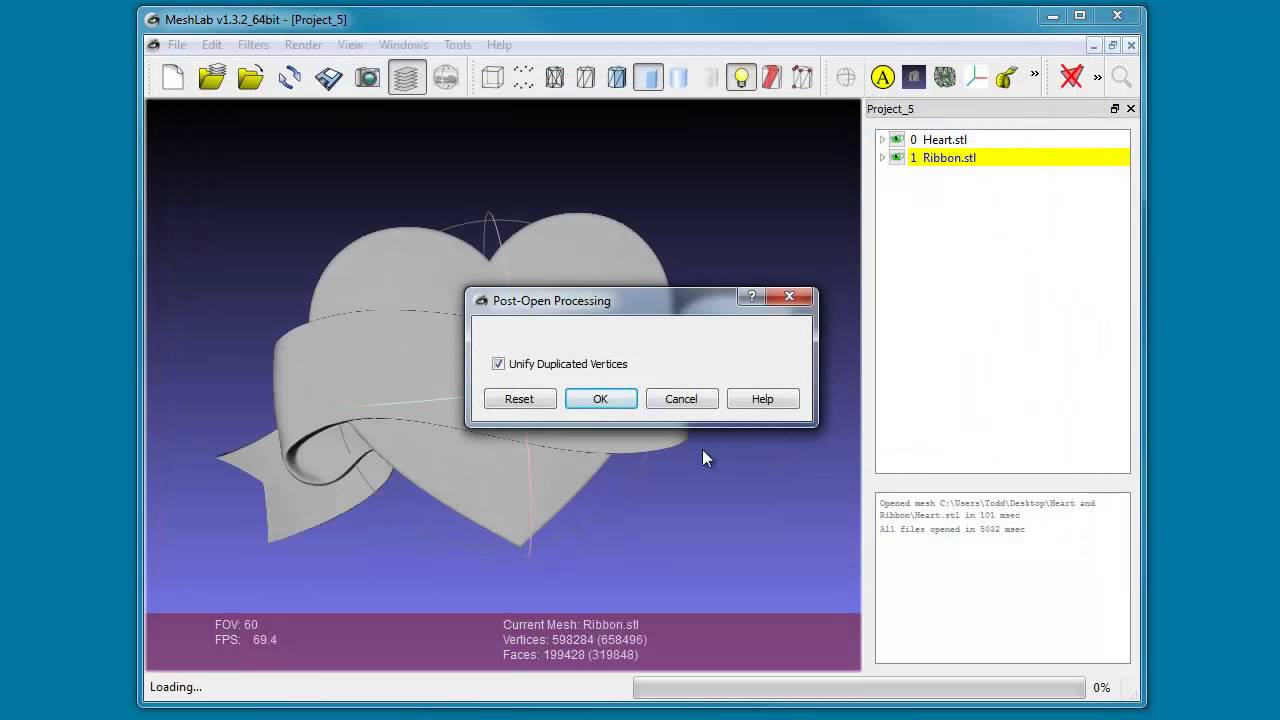1280x720 pixels.
Task: Click the gray trackball sphere icon
Action: coord(846,77)
